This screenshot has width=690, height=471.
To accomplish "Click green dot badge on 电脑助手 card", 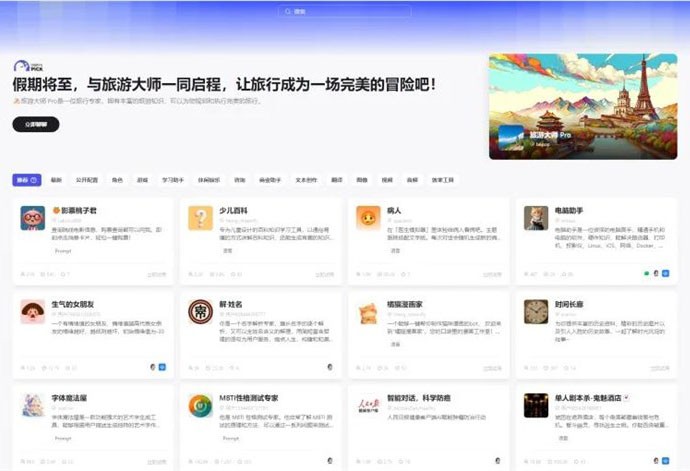I will click(x=646, y=273).
